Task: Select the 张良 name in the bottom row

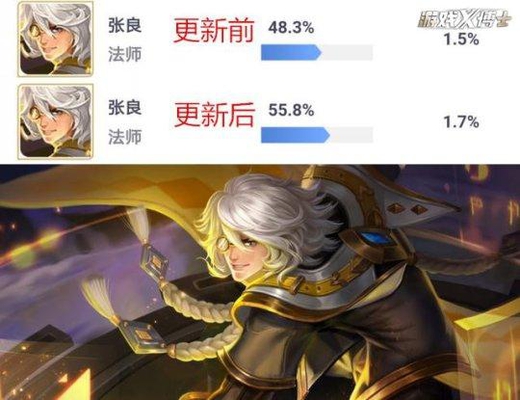Action: (x=125, y=108)
